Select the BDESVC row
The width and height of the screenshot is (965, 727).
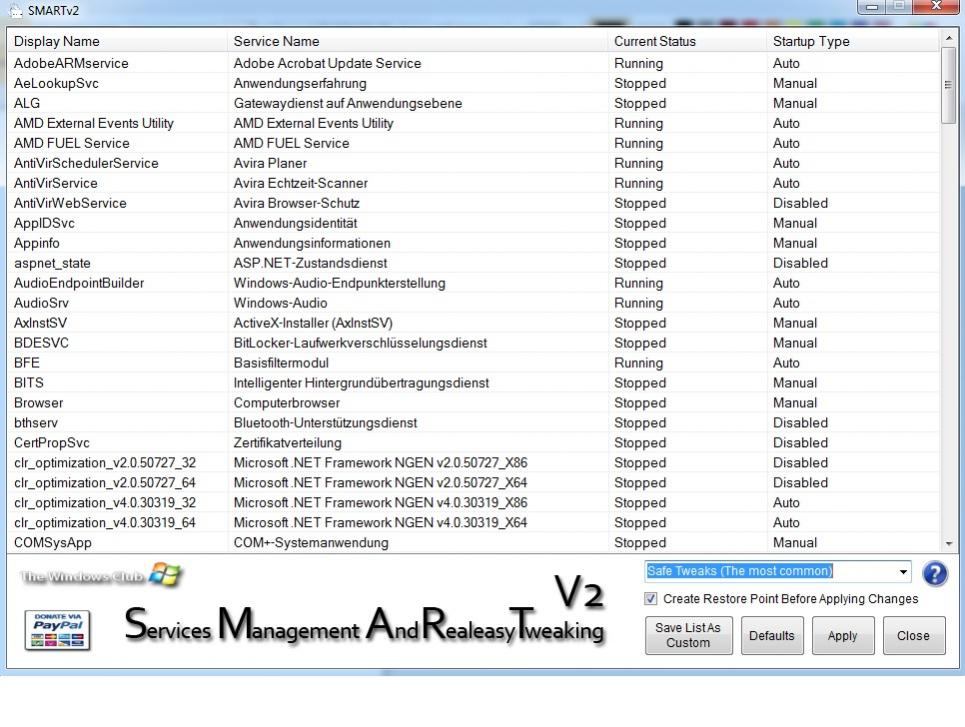(473, 343)
